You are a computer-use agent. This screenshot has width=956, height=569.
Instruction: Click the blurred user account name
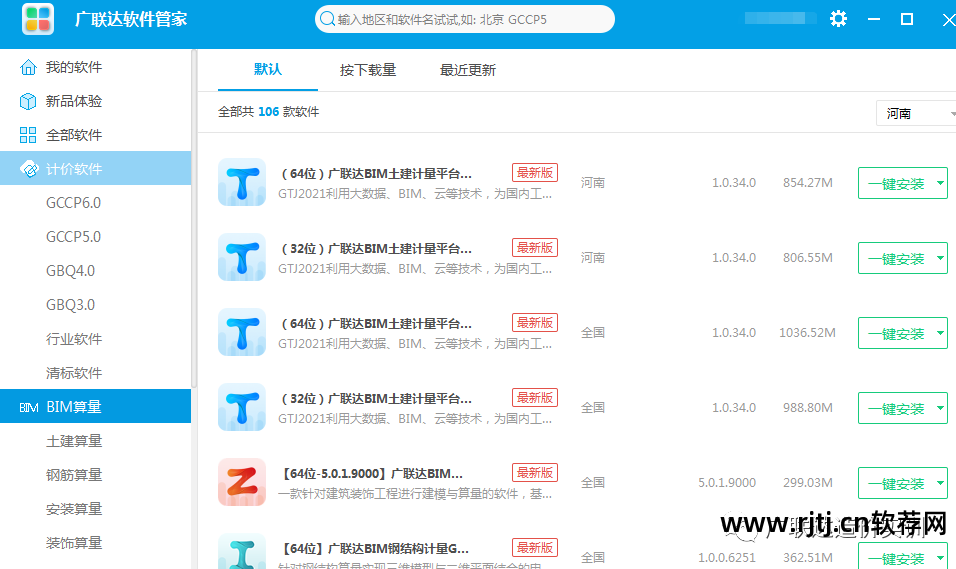tap(780, 18)
